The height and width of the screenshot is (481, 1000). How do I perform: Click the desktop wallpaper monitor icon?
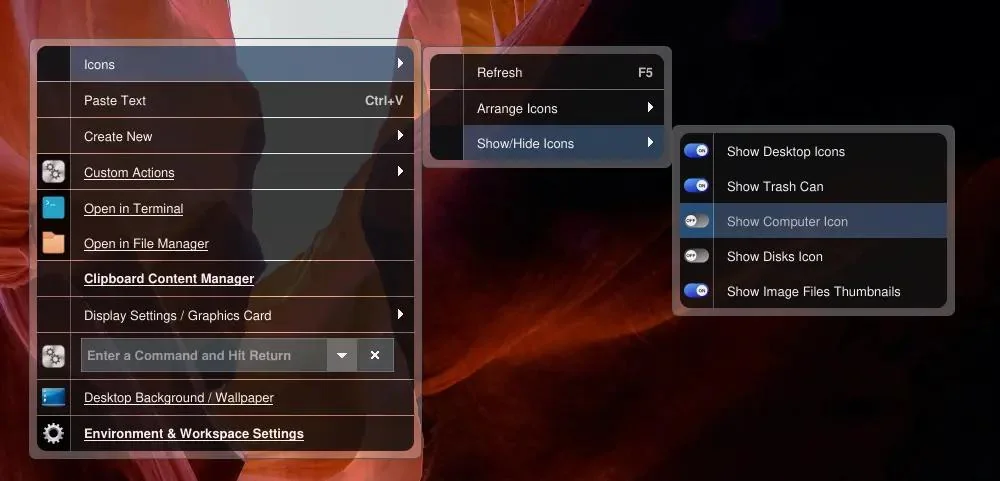(x=54, y=397)
